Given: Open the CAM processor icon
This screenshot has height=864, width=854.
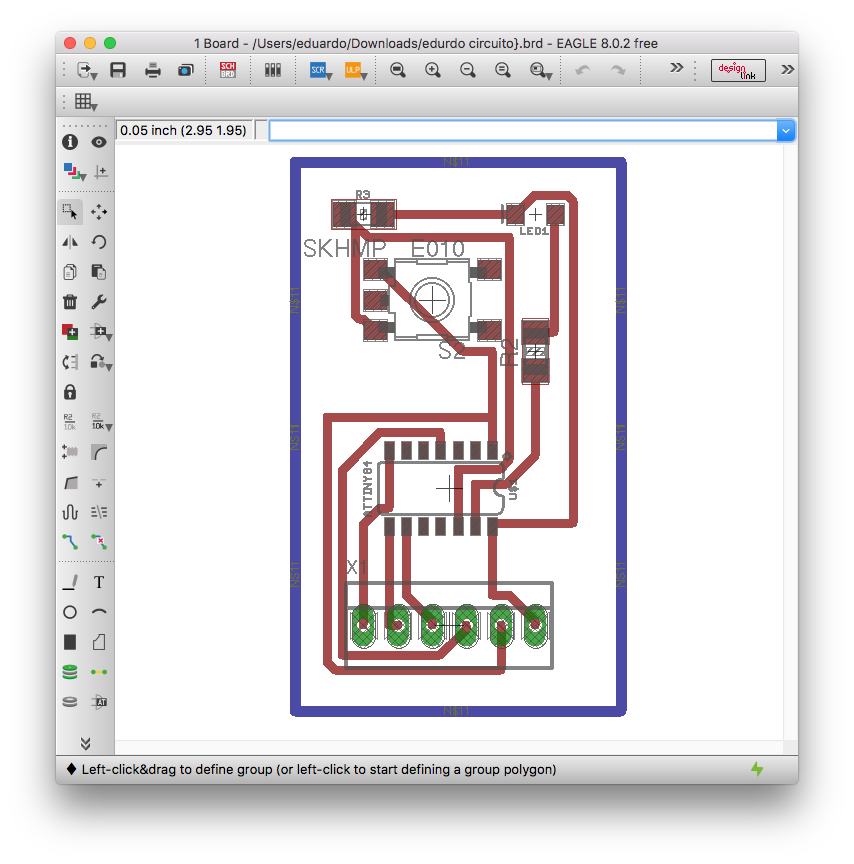Looking at the screenshot, I should (x=186, y=70).
